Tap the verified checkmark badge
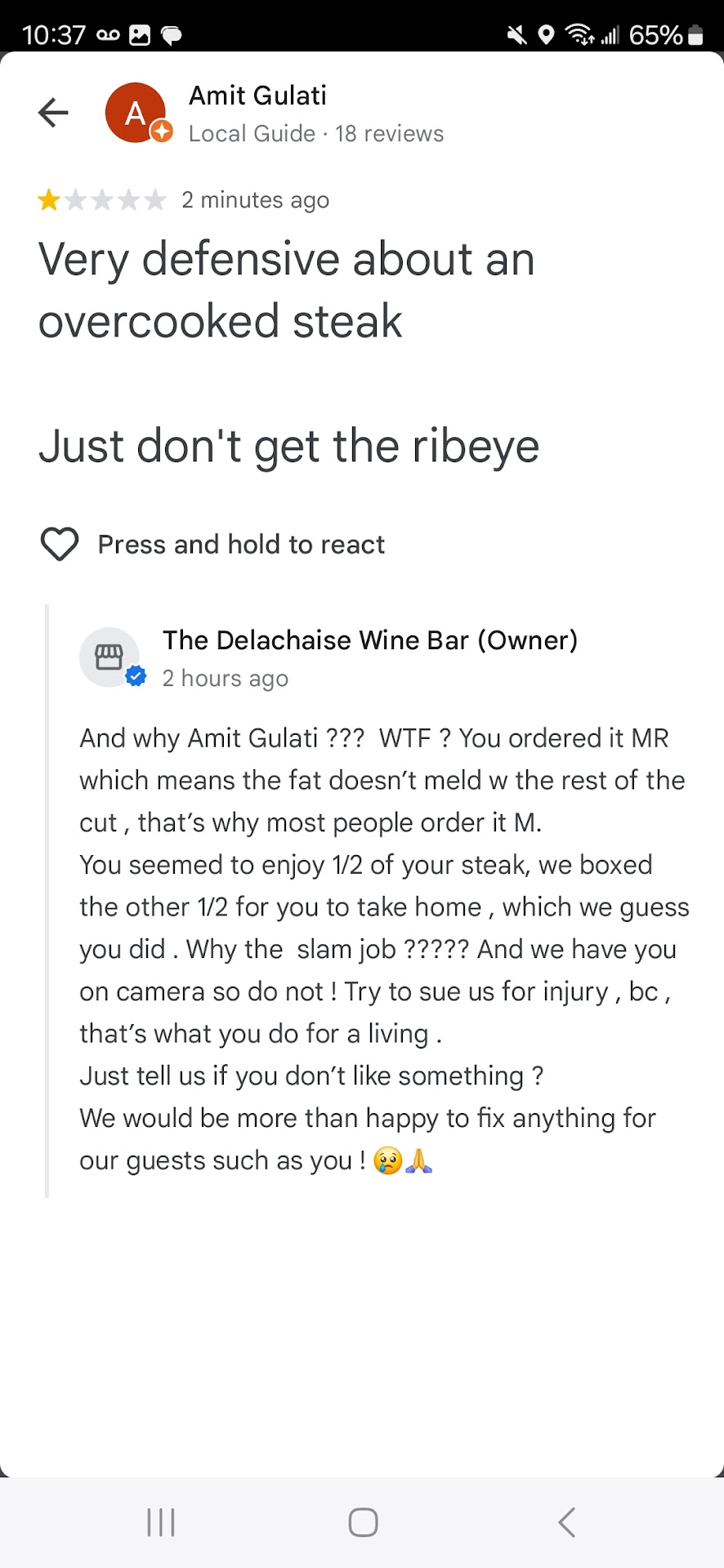 [x=136, y=676]
